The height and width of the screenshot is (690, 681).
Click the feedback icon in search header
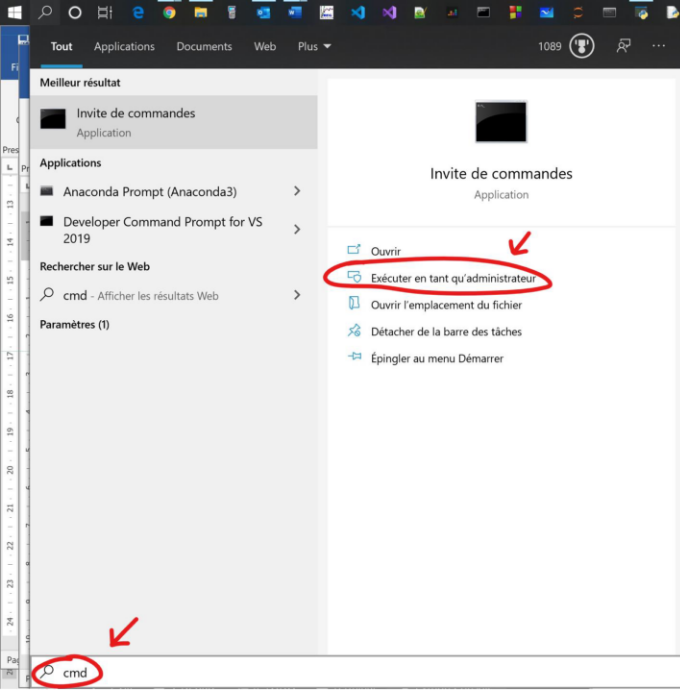tap(624, 46)
